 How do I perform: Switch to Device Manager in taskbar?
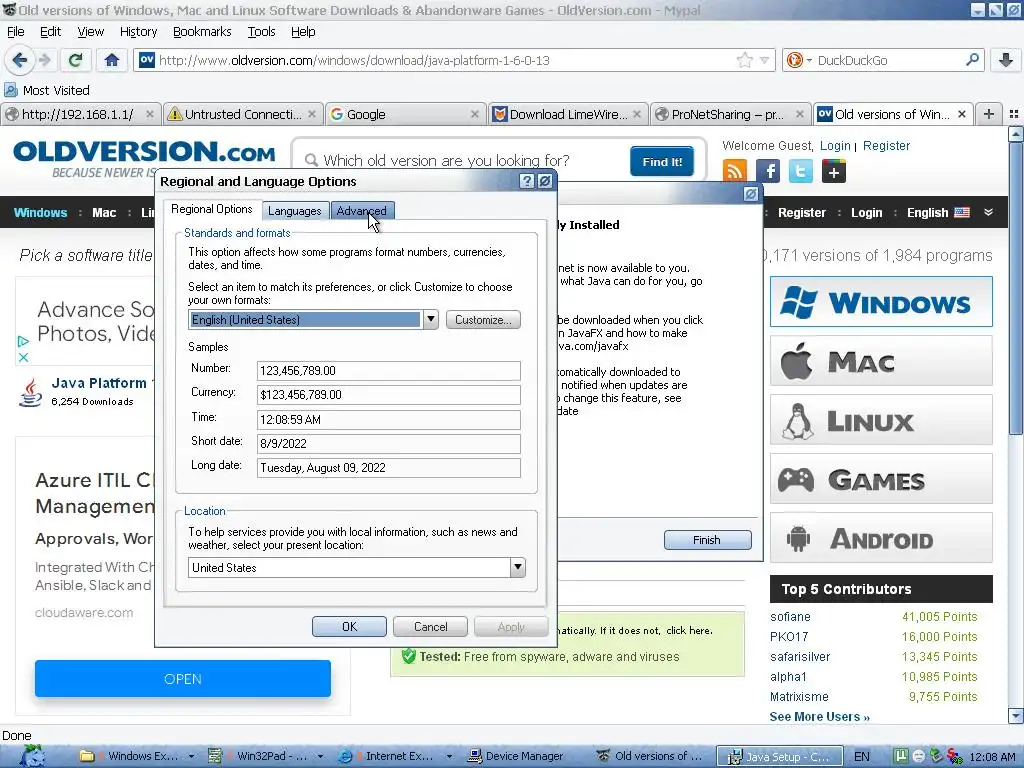pyautogui.click(x=517, y=756)
